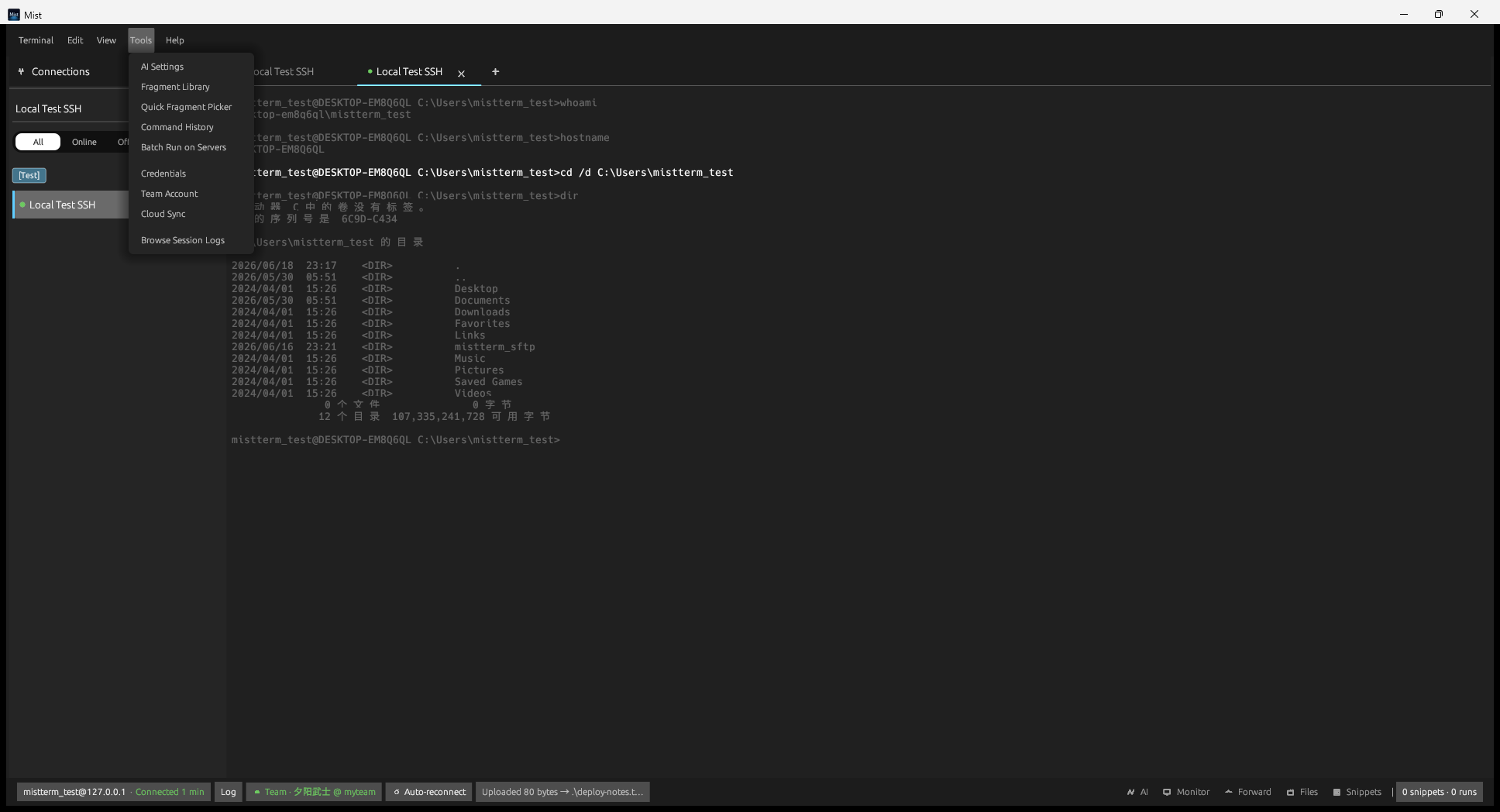
Task: Close the active Local Test SSH tab
Action: 461,74
